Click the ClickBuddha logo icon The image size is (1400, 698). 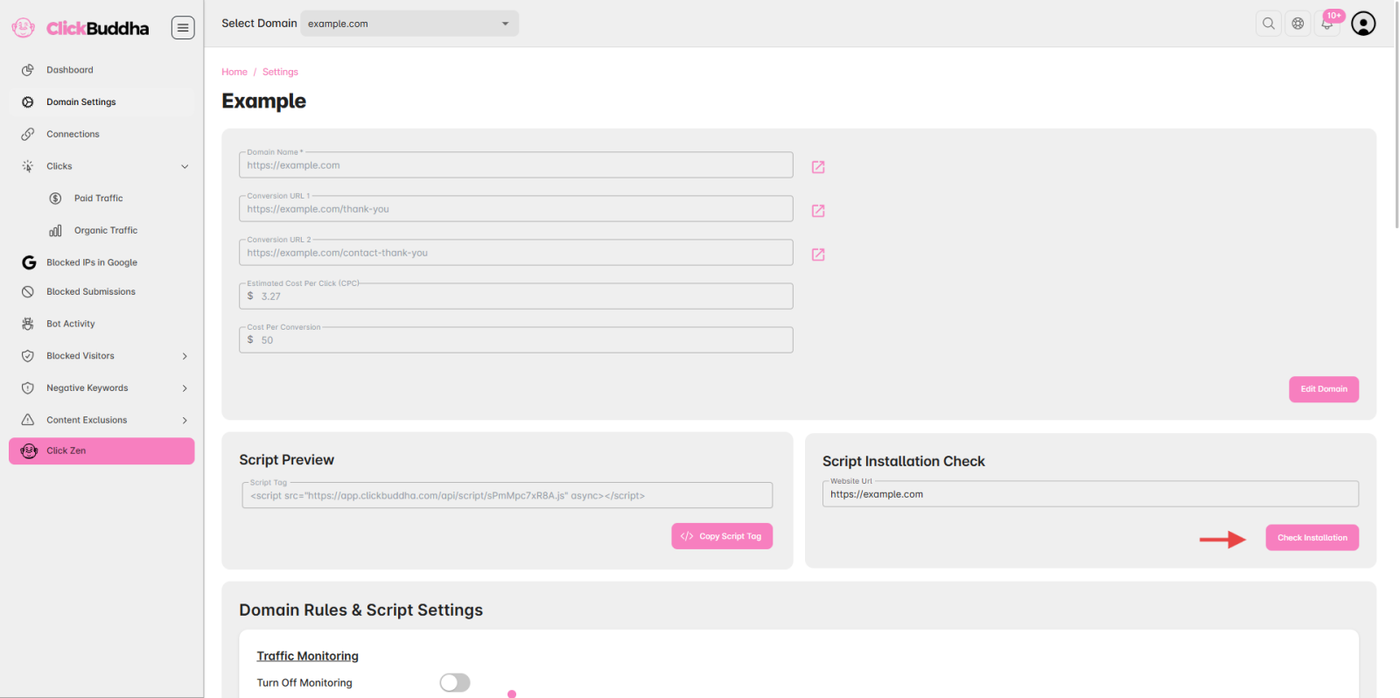(x=23, y=28)
